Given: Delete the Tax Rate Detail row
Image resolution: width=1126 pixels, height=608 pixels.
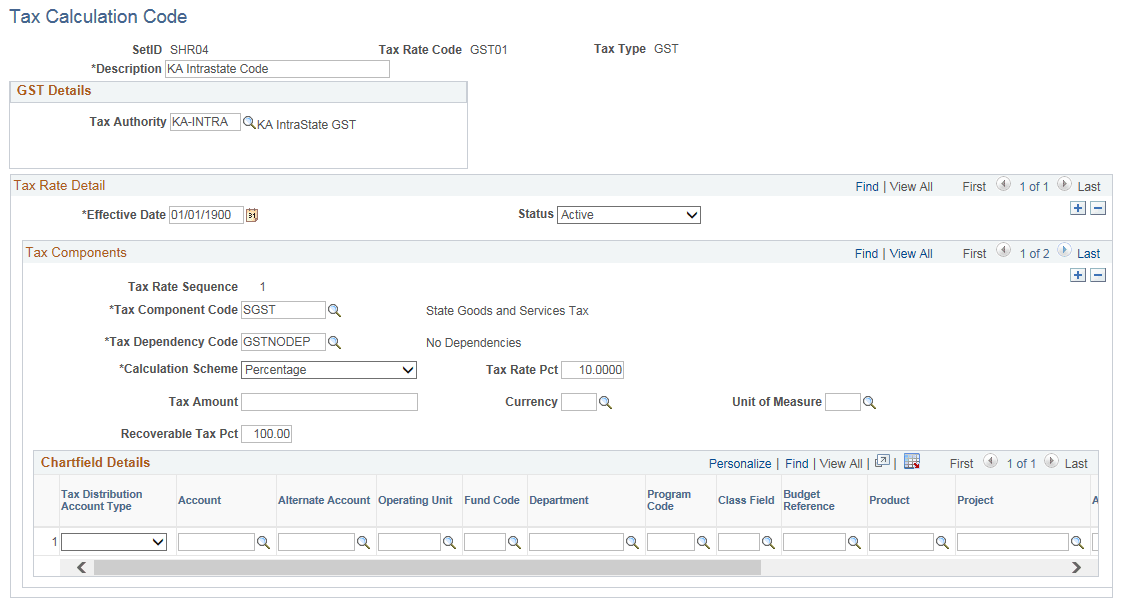Looking at the screenshot, I should click(1097, 207).
